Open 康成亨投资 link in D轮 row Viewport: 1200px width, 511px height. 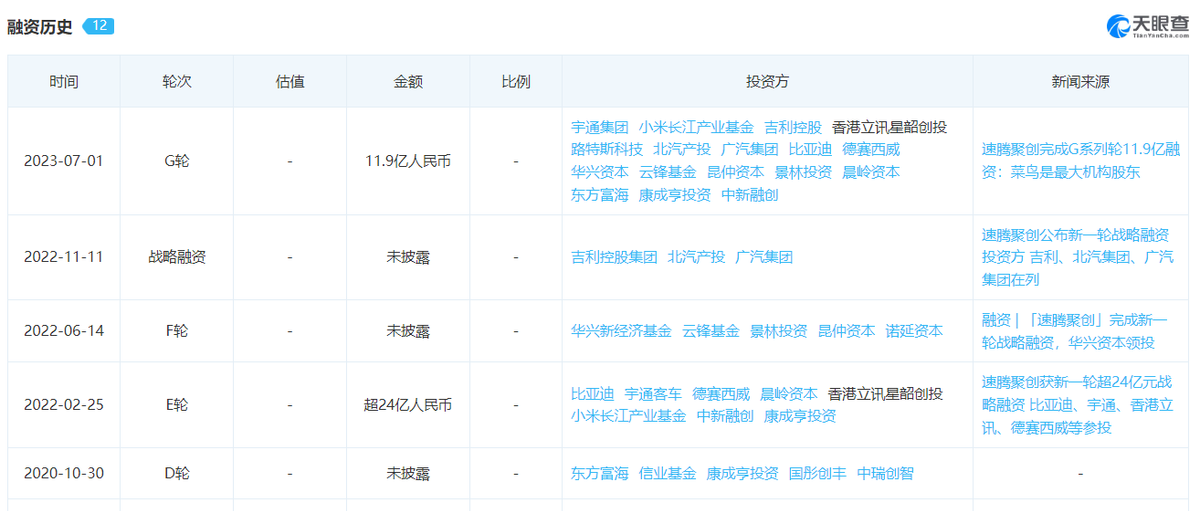point(742,473)
